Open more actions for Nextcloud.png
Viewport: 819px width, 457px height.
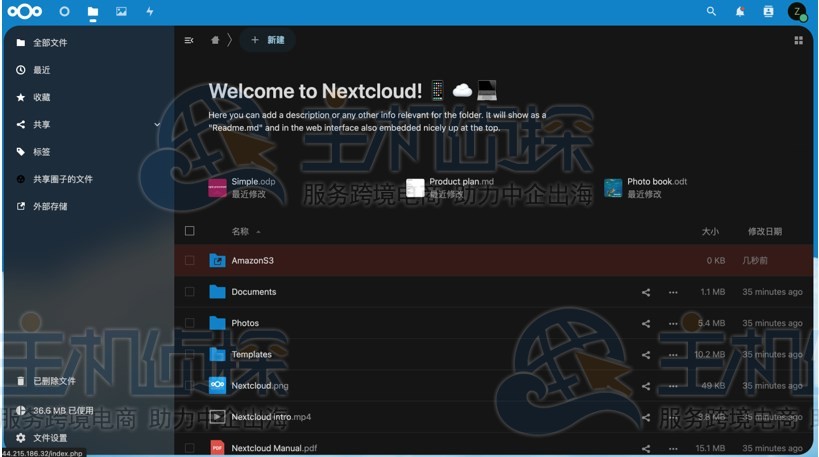pos(673,386)
